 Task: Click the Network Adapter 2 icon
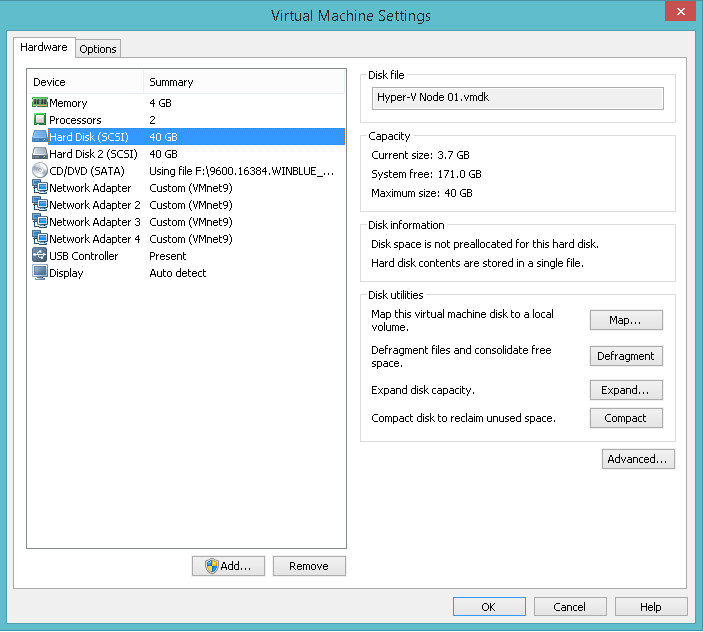(40, 204)
